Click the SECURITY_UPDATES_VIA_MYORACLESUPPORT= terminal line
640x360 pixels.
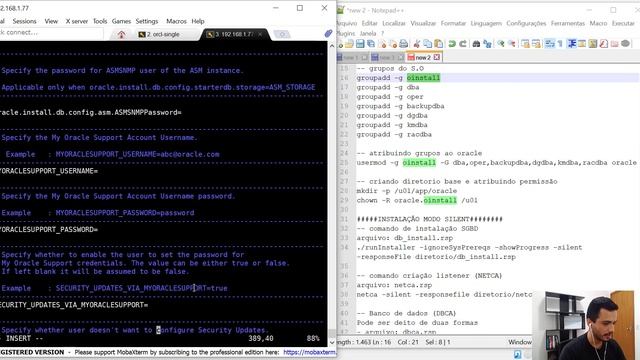click(74, 305)
